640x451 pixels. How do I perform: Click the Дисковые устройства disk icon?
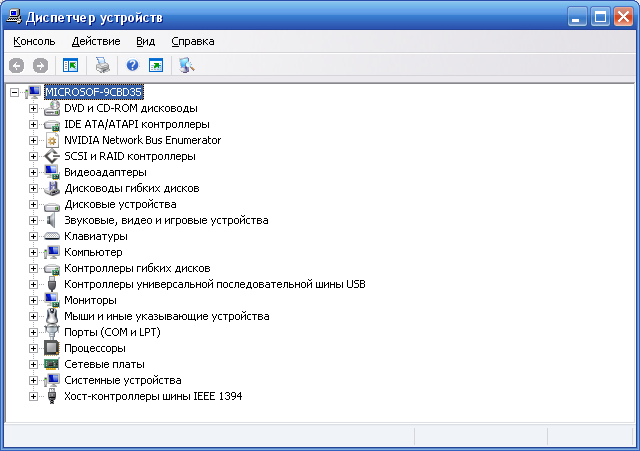point(52,205)
